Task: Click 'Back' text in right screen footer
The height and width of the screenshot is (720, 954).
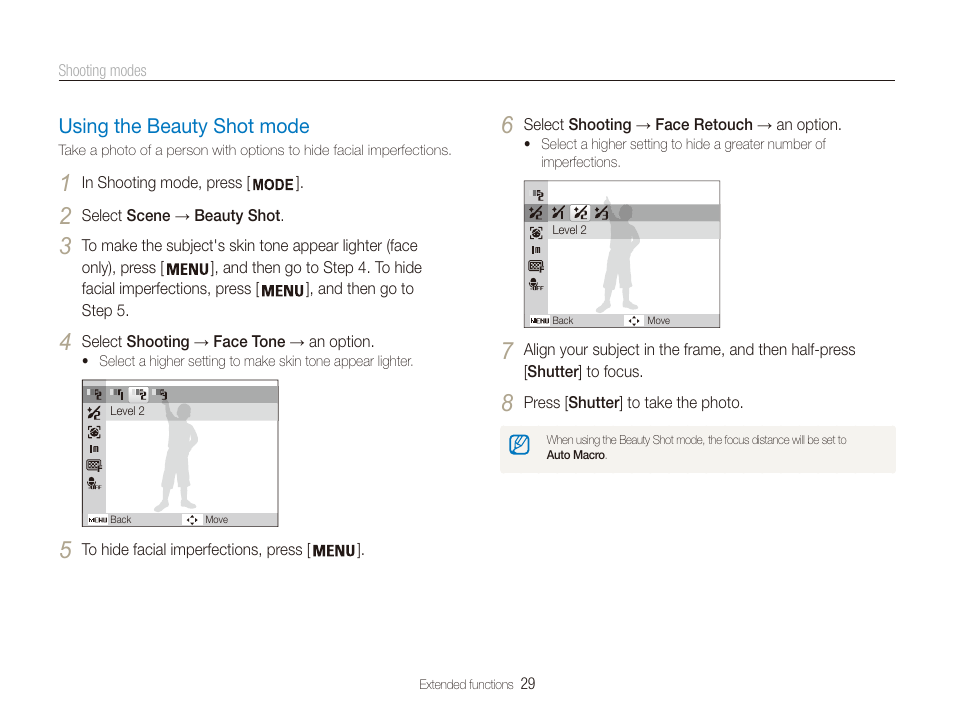Action: pos(563,321)
